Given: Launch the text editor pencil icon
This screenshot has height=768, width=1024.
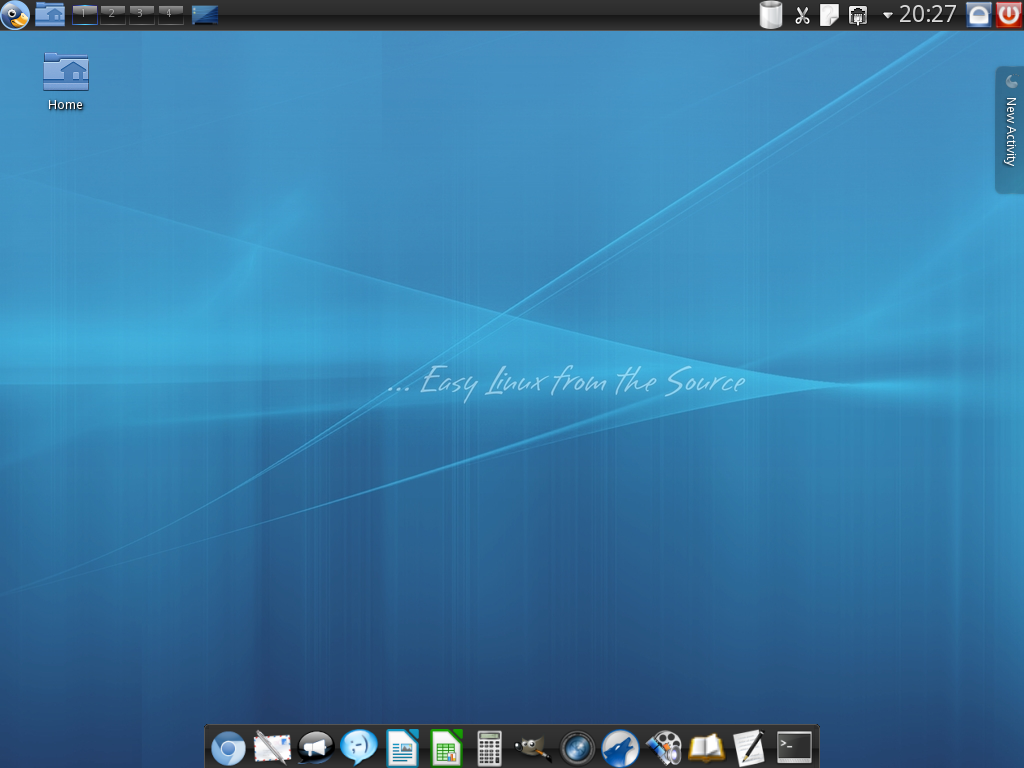Looking at the screenshot, I should [750, 748].
